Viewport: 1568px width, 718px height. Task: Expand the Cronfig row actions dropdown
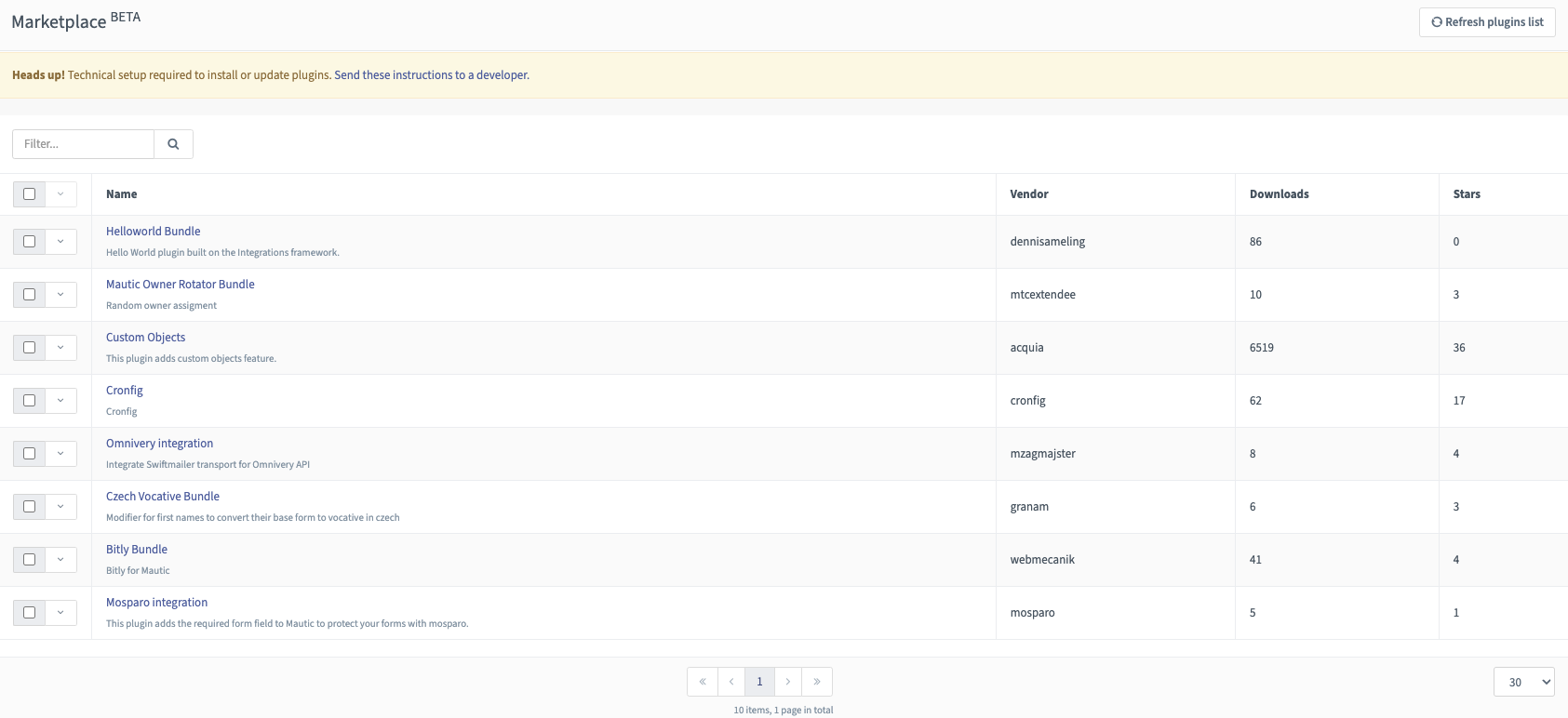(x=60, y=401)
